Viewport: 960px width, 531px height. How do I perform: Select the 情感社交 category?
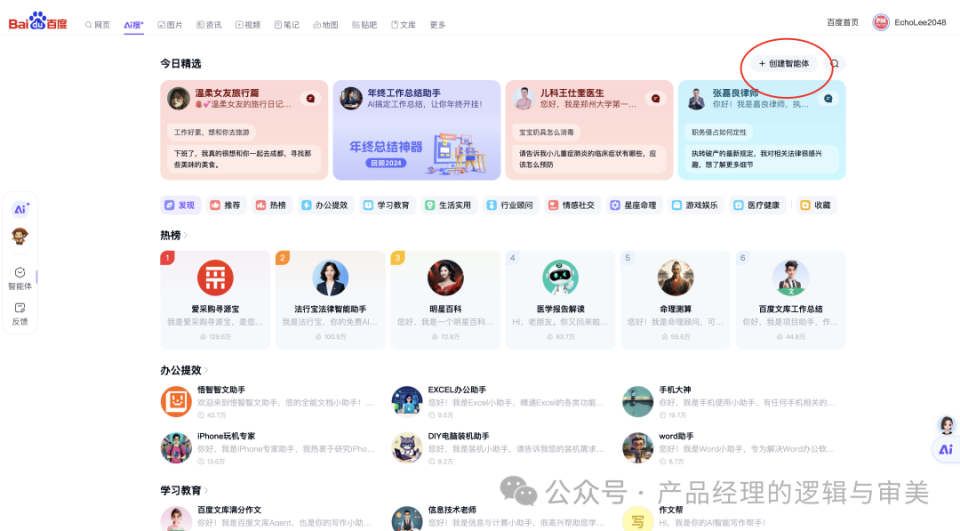[572, 205]
